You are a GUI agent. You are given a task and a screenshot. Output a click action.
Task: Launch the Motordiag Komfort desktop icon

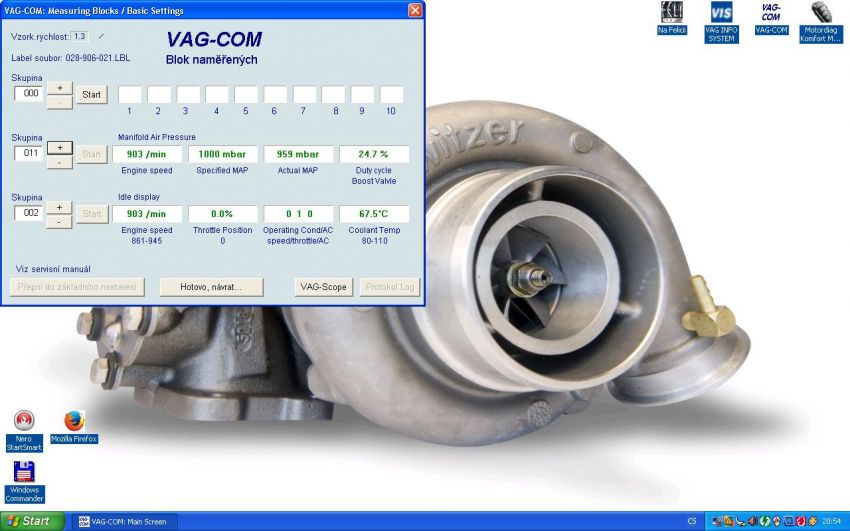pyautogui.click(x=821, y=22)
